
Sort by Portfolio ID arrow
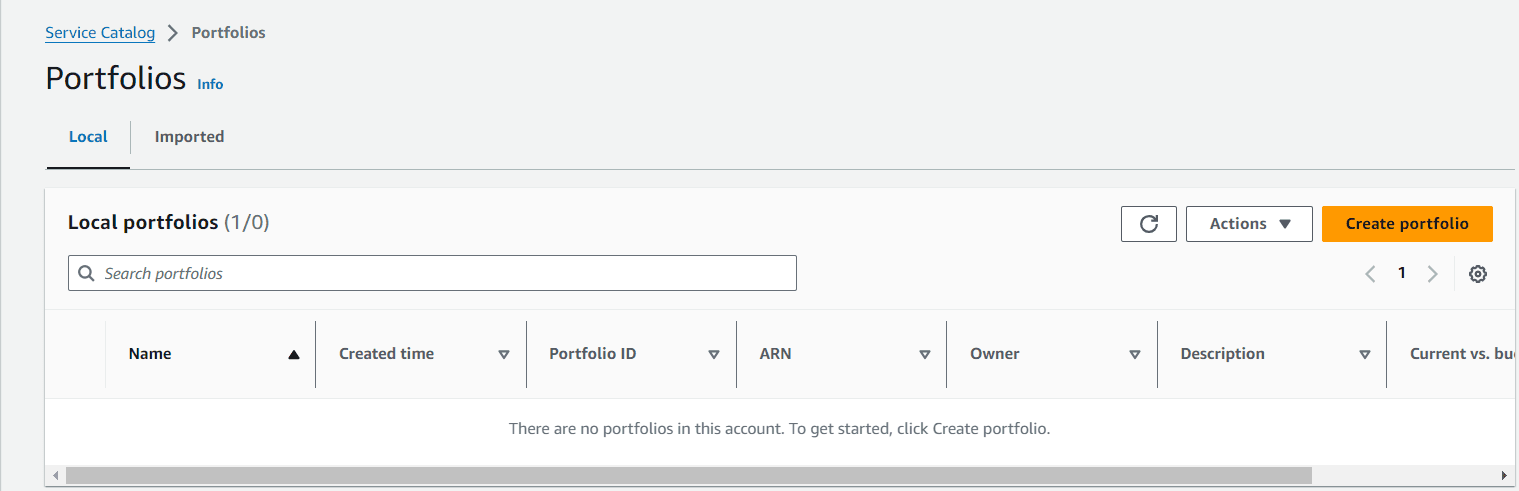(714, 354)
